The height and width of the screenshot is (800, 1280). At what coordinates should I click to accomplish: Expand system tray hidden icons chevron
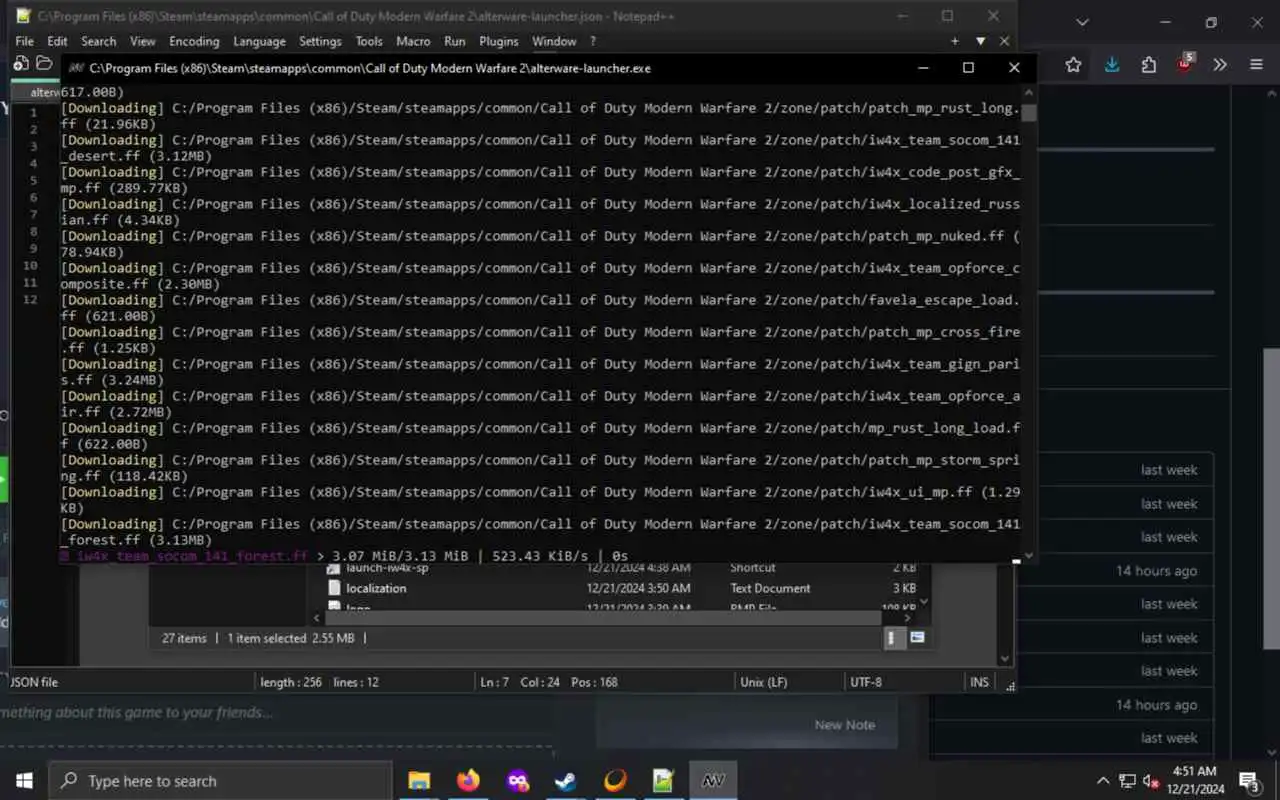1103,781
